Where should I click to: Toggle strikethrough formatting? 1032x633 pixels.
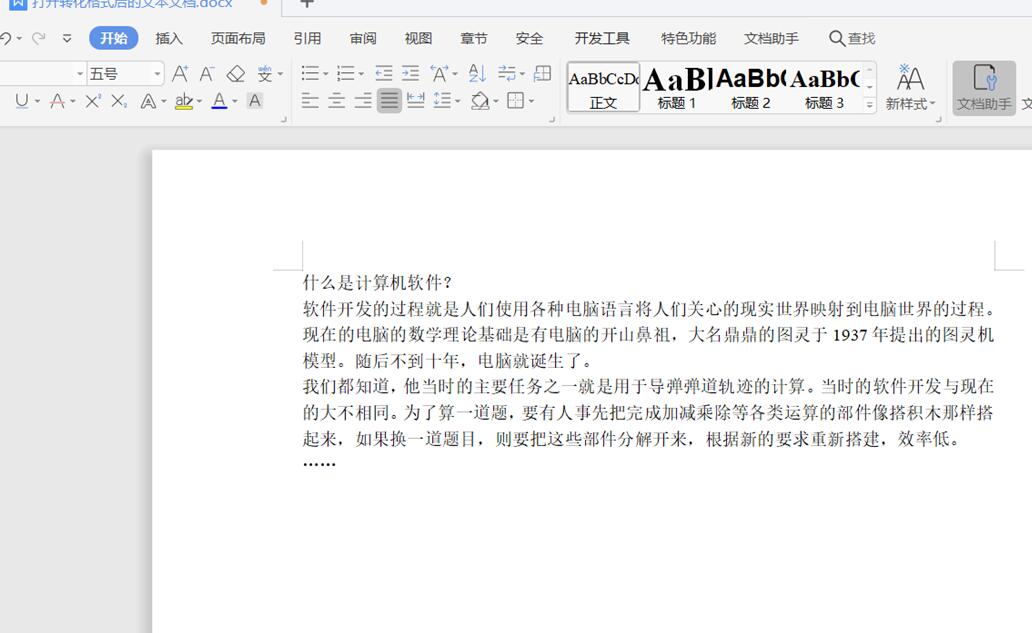click(x=57, y=101)
